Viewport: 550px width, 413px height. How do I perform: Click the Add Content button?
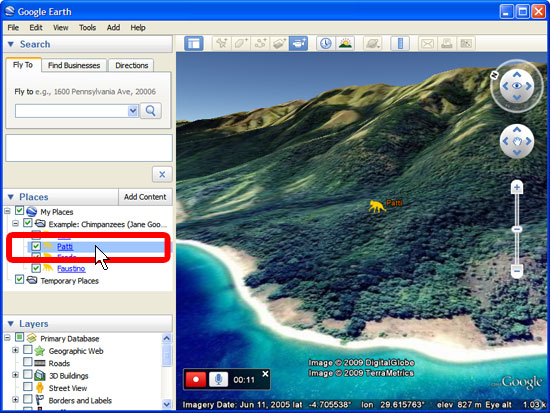pos(145,197)
